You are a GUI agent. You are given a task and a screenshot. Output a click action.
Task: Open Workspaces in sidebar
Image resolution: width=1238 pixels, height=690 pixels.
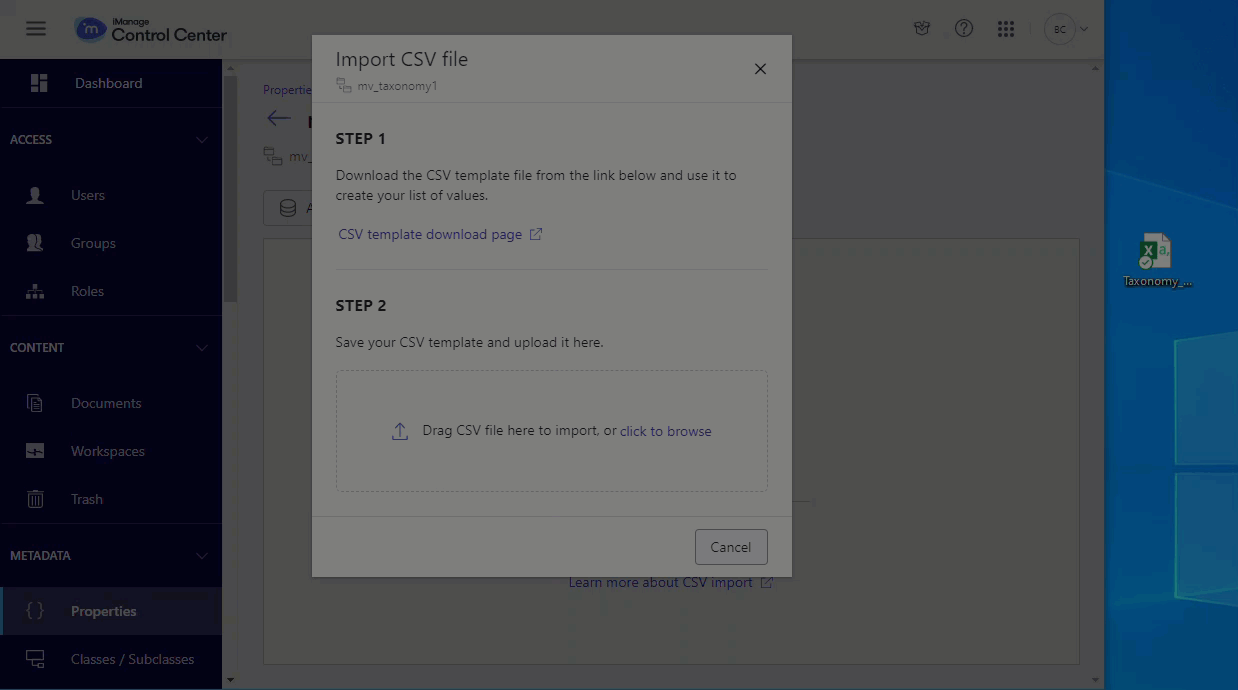coord(107,451)
